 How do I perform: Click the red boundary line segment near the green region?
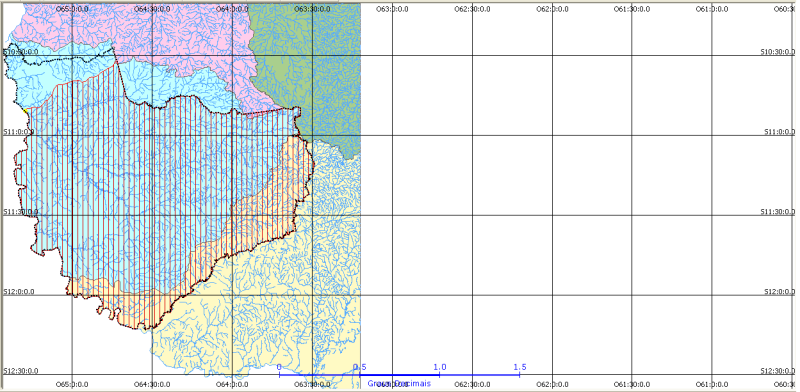tap(264, 112)
